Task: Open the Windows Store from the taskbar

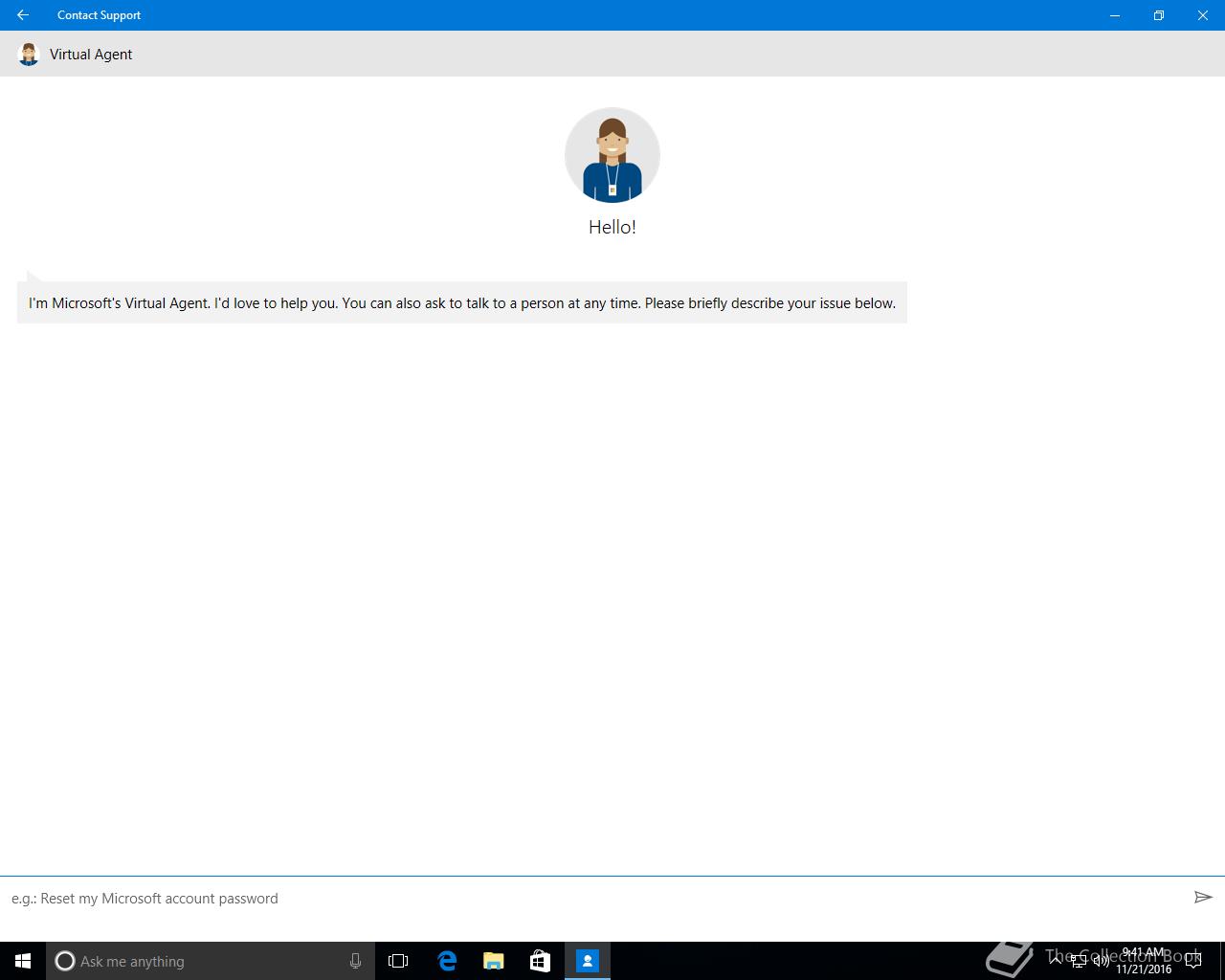Action: (x=540, y=961)
